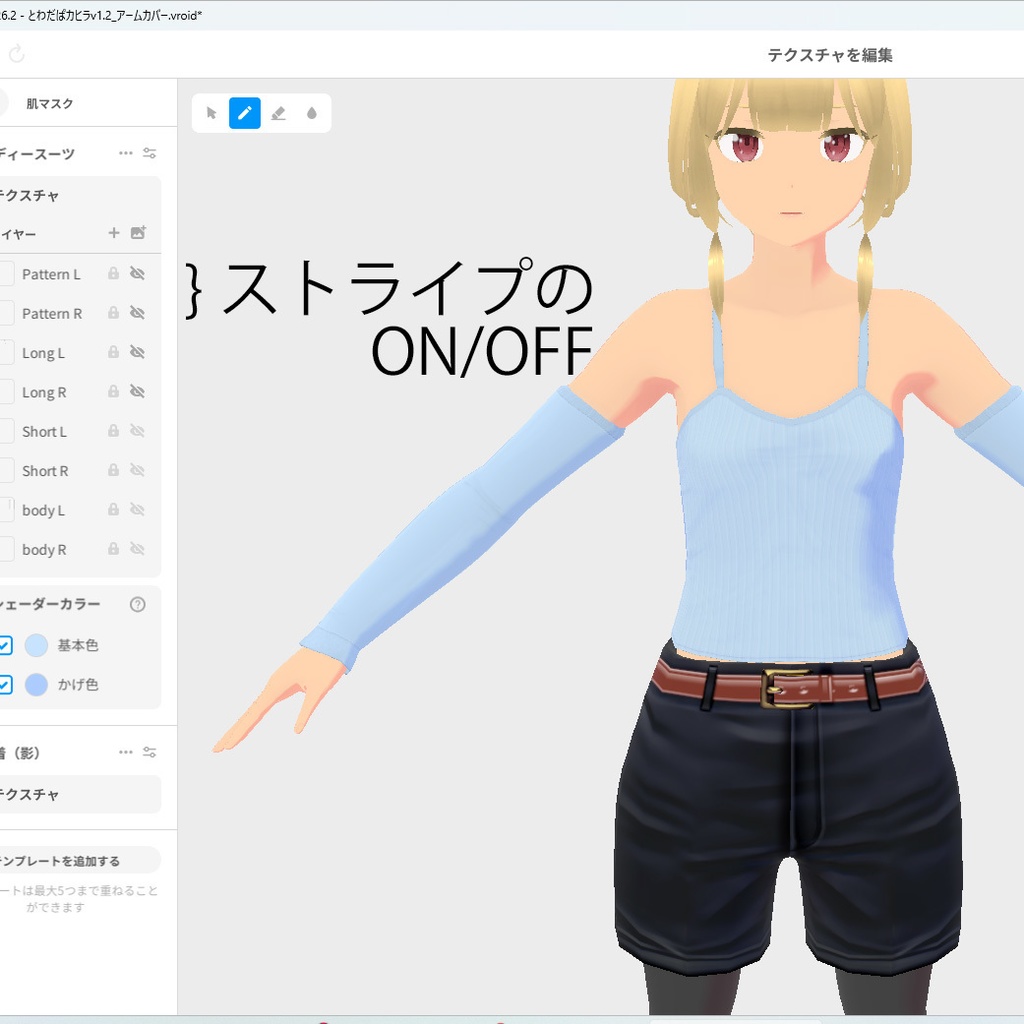Disable the 基本色 shader color checkbox
1024x1024 pixels.
coord(4,645)
